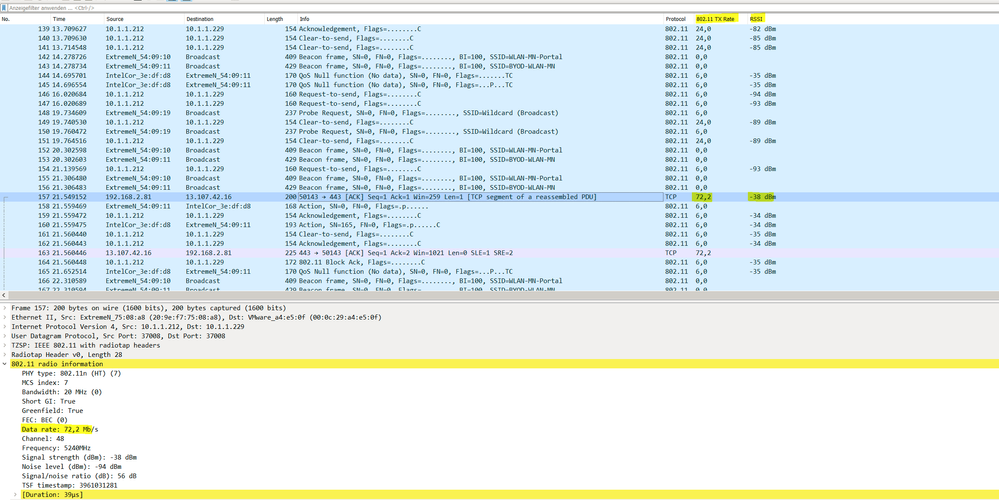Expand the User Datagram Protocol section
Screen dimensions: 999x500
coord(5,336)
